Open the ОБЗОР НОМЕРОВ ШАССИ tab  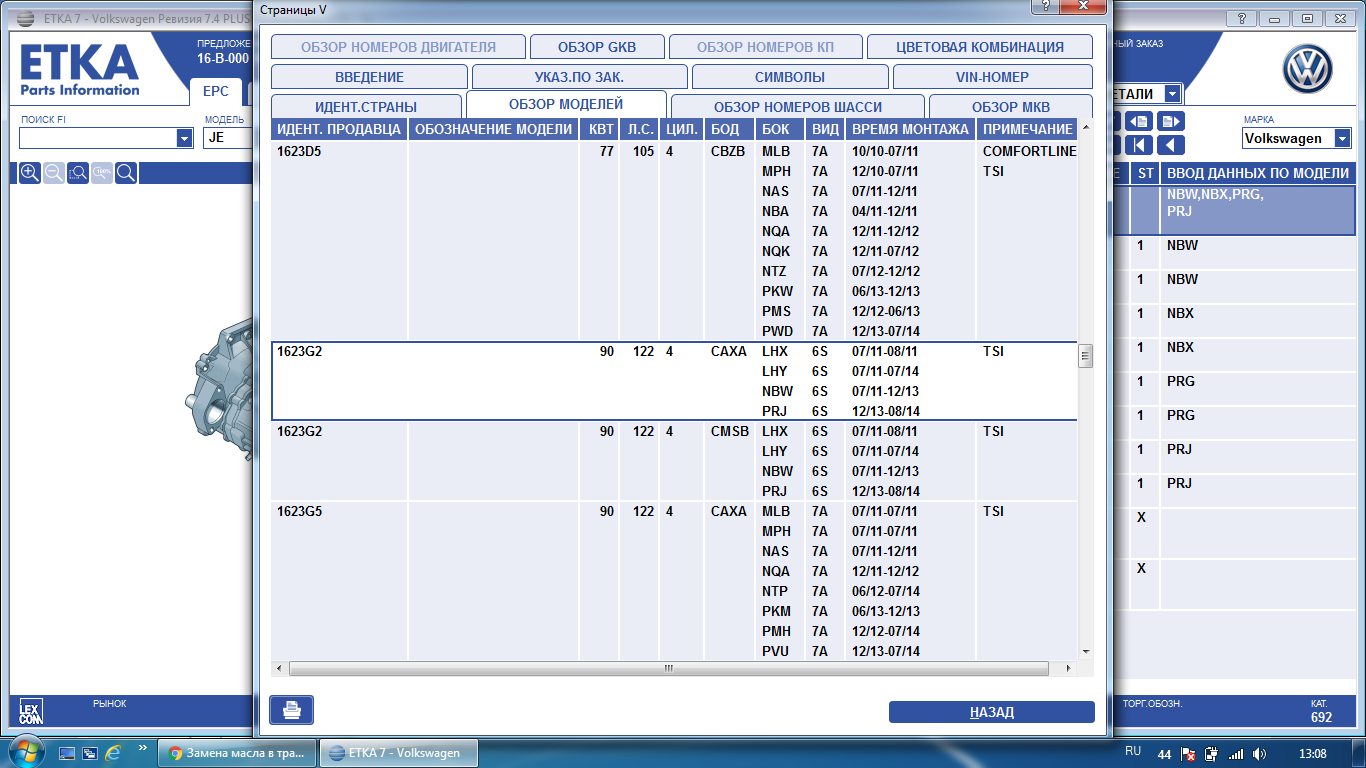click(798, 106)
